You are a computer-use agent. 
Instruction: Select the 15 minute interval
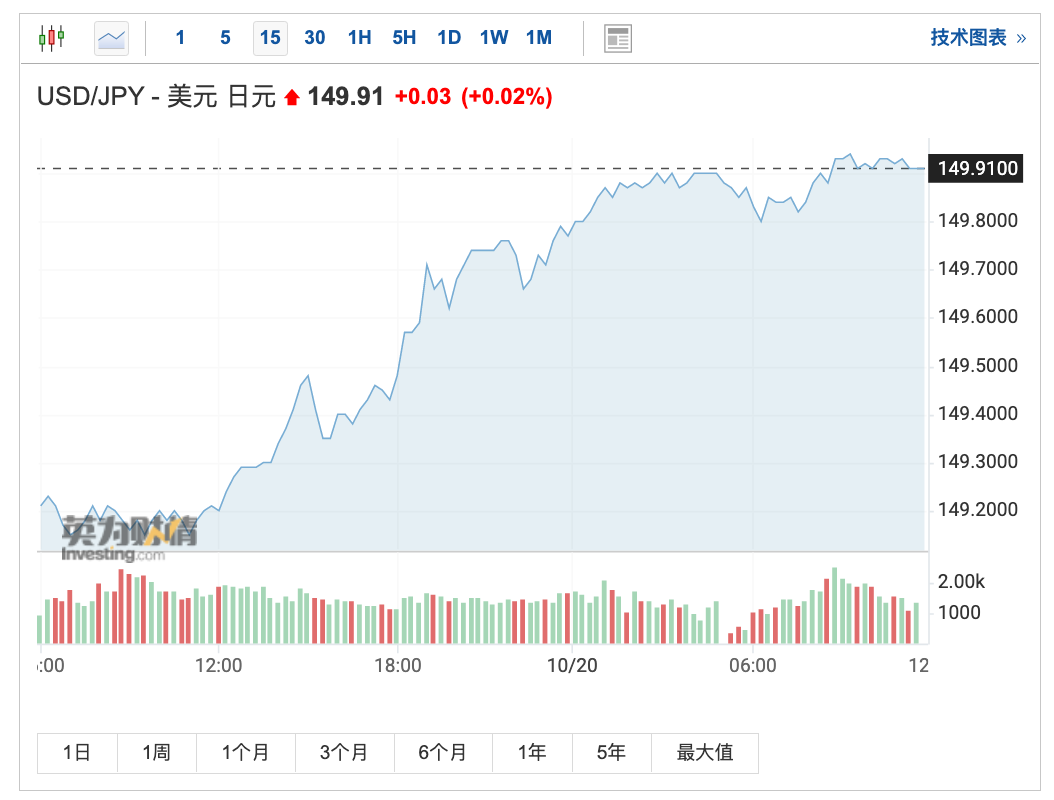coord(270,38)
